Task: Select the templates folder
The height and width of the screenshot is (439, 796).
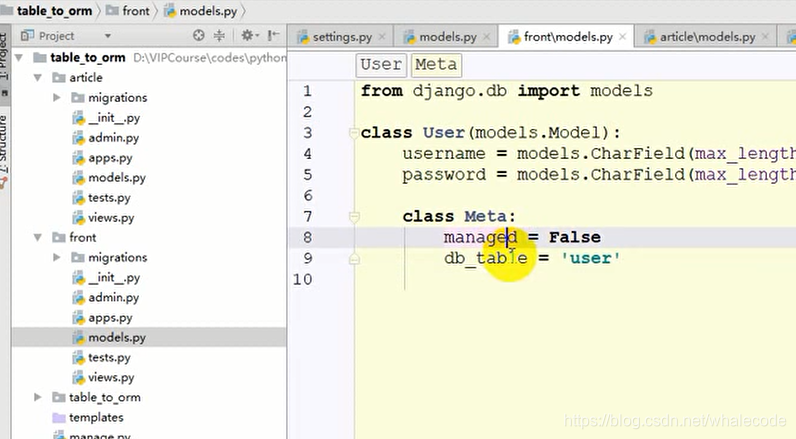Action: point(96,417)
